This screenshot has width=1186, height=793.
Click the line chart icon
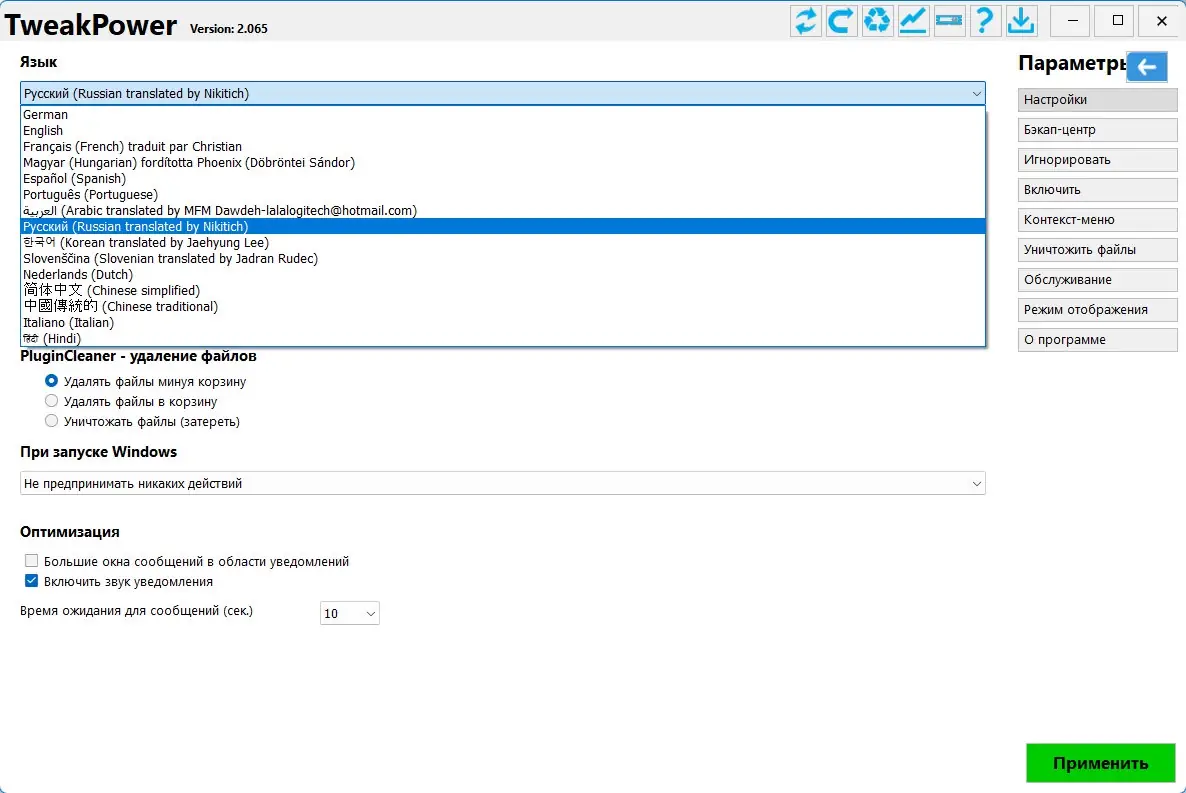pyautogui.click(x=913, y=20)
